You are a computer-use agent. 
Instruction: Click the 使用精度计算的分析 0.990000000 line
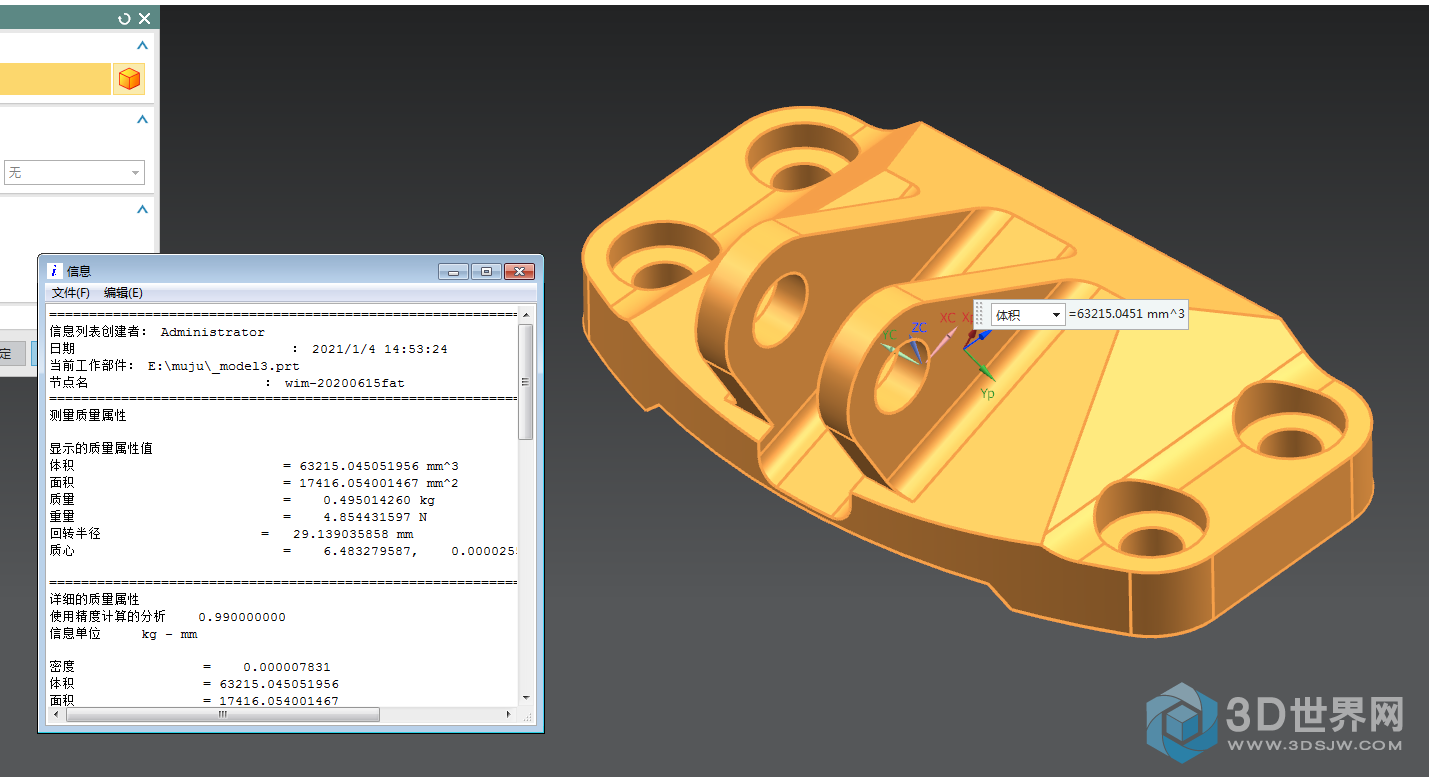point(167,617)
